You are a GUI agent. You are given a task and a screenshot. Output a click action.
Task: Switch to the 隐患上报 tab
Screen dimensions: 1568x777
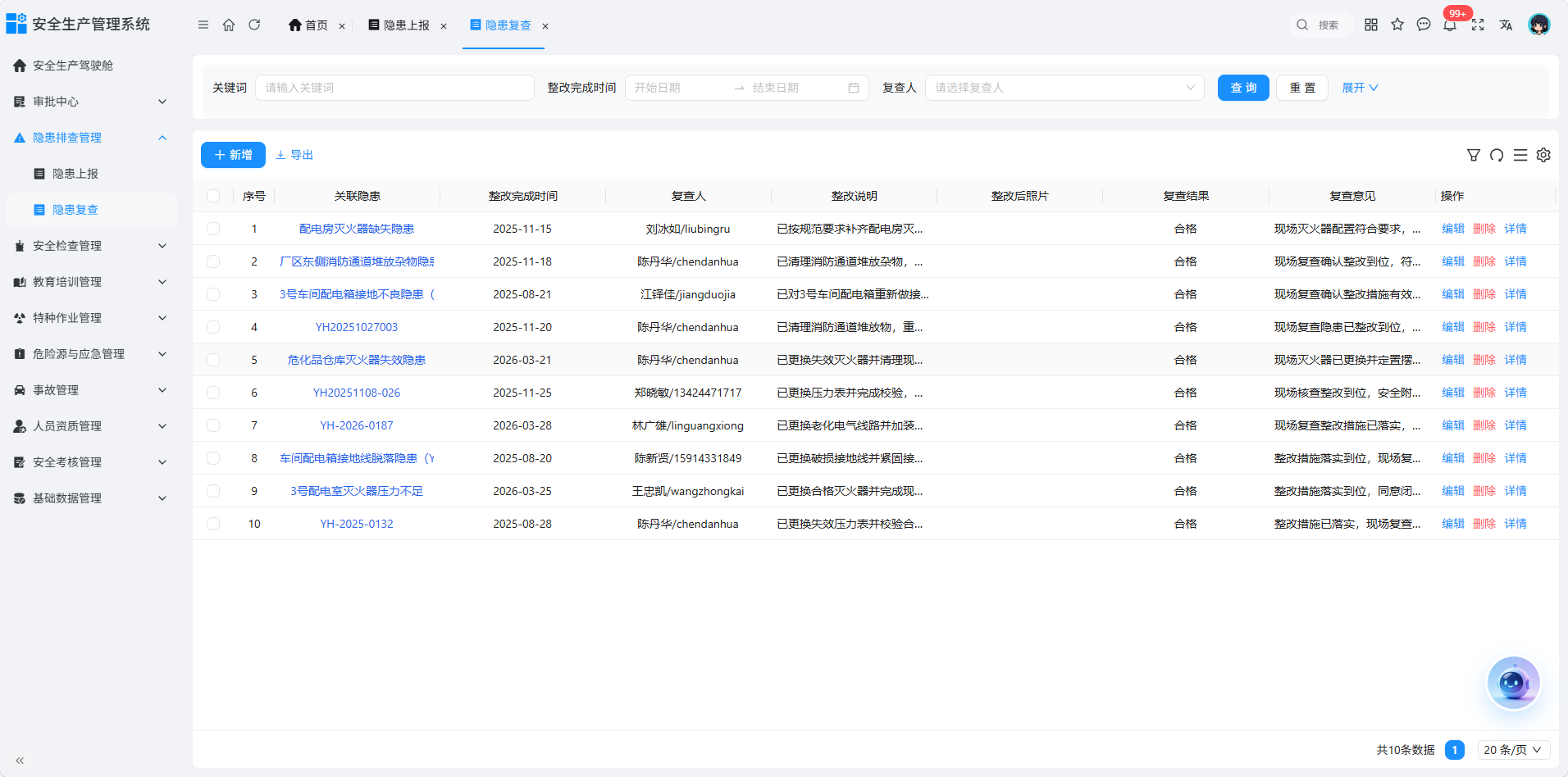(x=407, y=25)
